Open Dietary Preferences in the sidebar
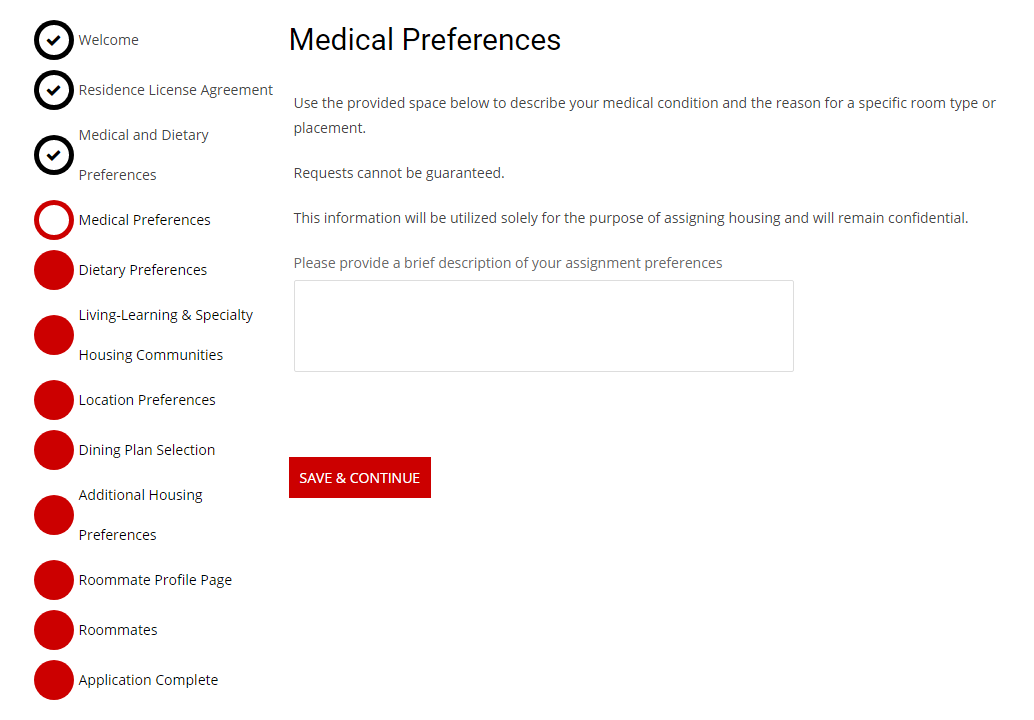 pos(143,270)
